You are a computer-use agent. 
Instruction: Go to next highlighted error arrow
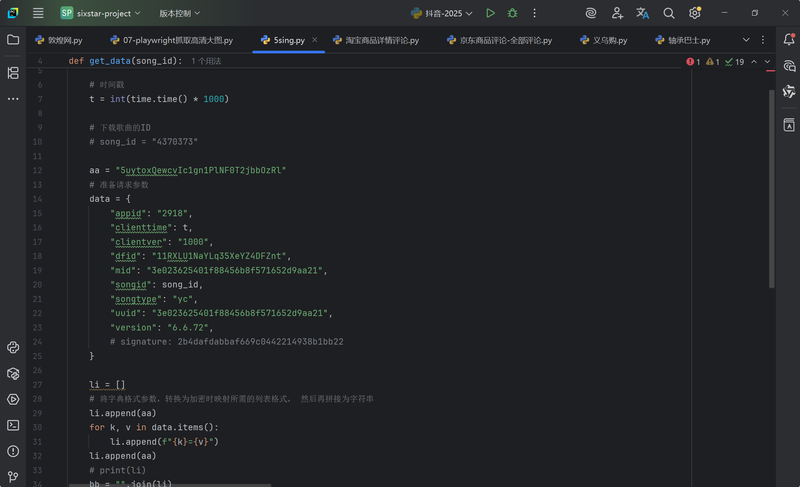(767, 62)
